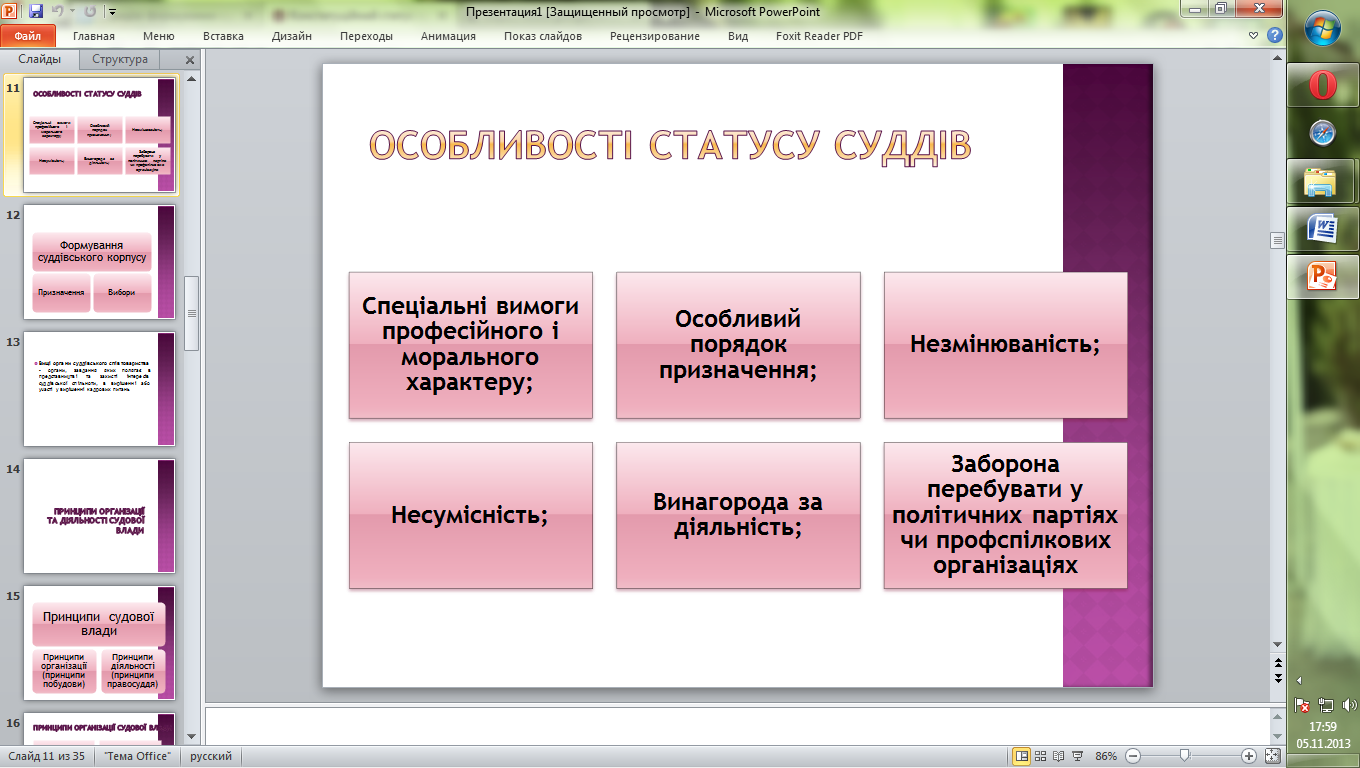
Task: Open the Customize Quick Access Toolbar dropdown
Action: point(111,12)
